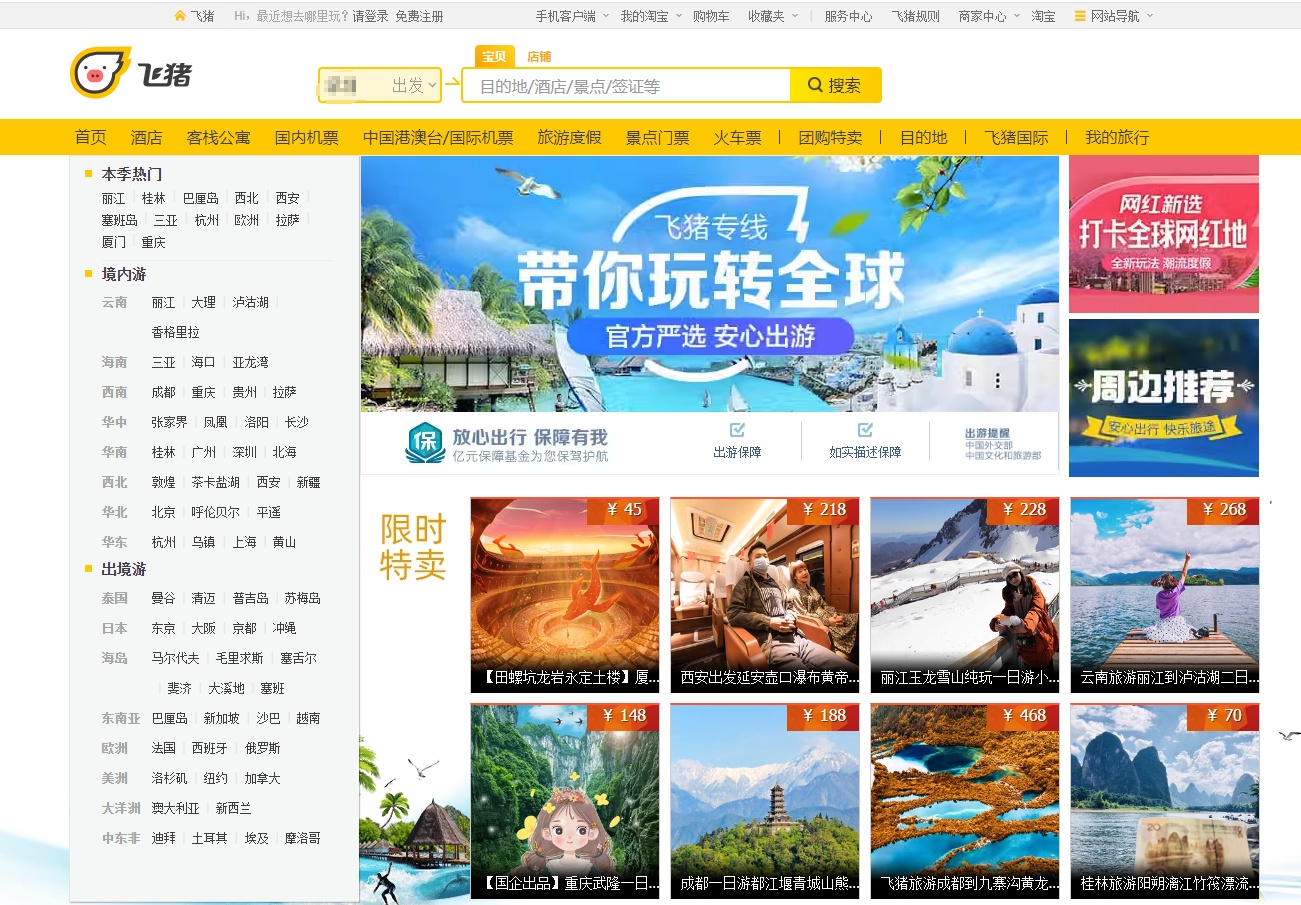Open the 飞猪规则 link
Image resolution: width=1301 pixels, height=905 pixels.
[x=916, y=16]
